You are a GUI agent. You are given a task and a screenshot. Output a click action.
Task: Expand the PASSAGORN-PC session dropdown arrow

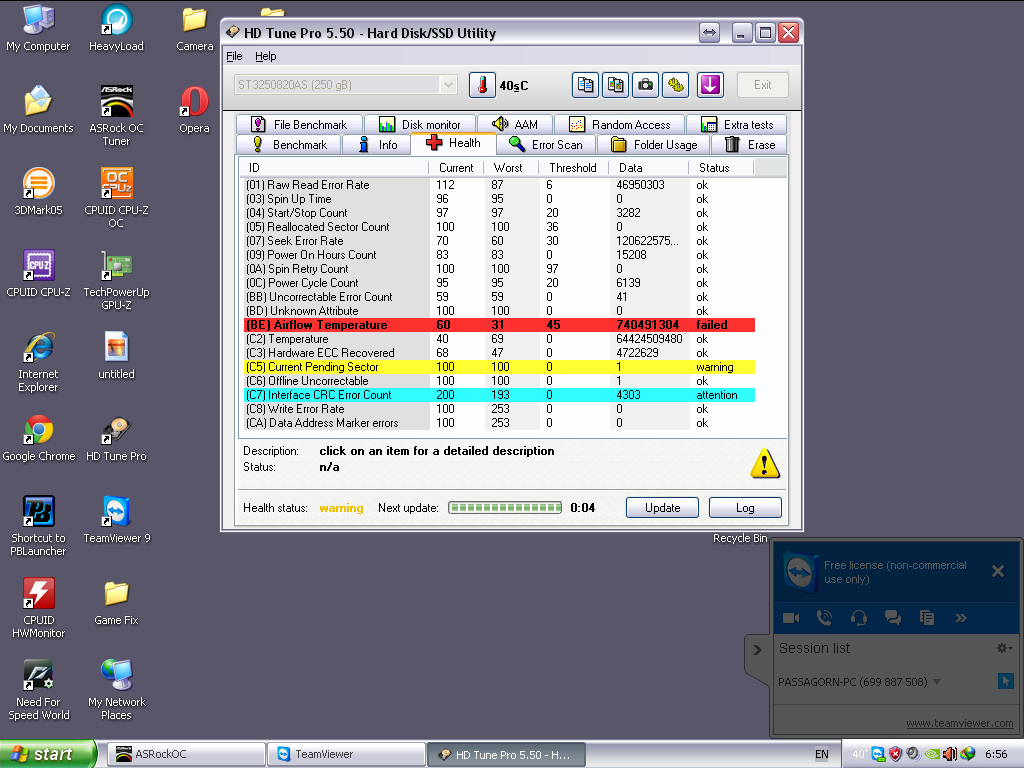937,682
